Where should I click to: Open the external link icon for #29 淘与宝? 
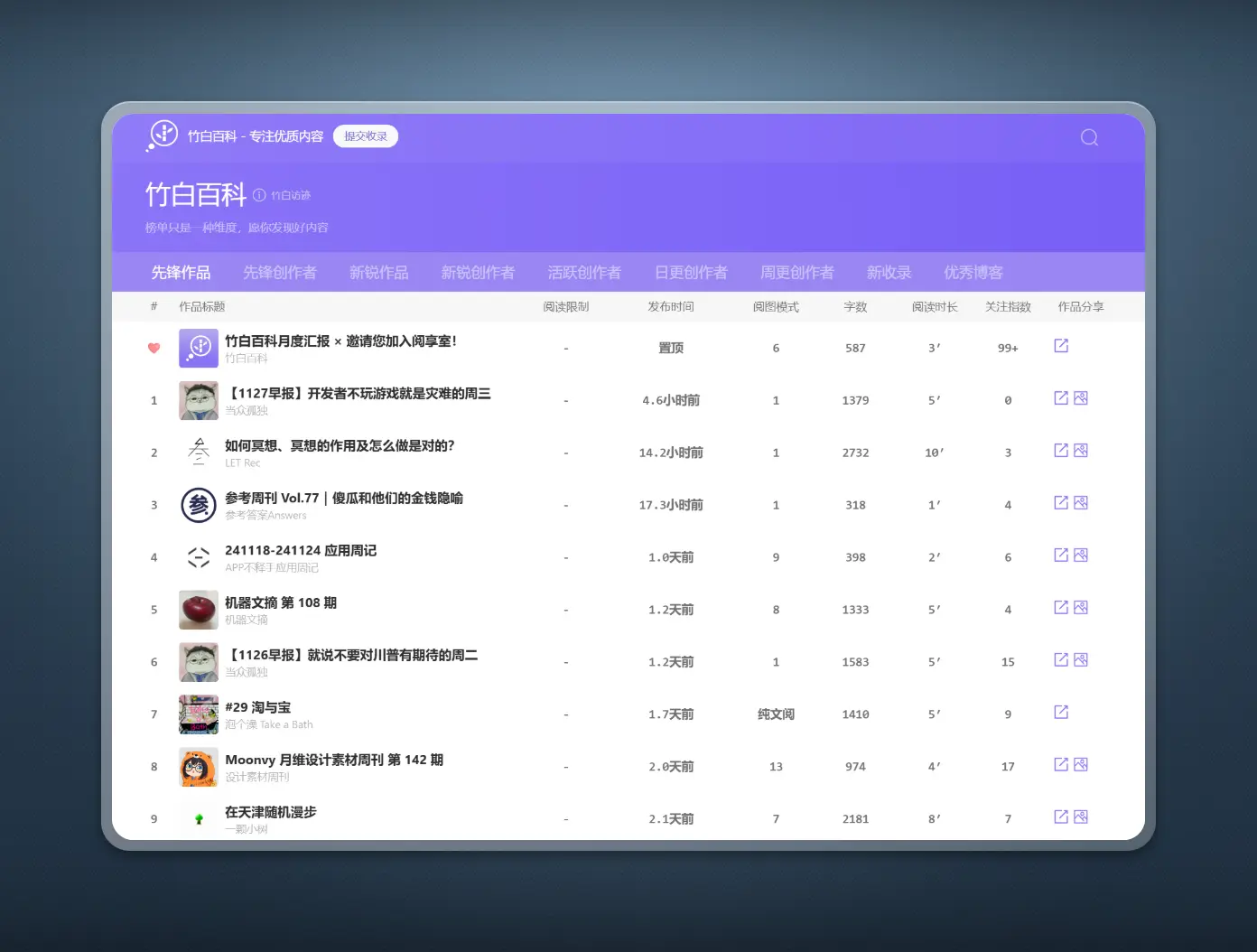coord(1061,713)
